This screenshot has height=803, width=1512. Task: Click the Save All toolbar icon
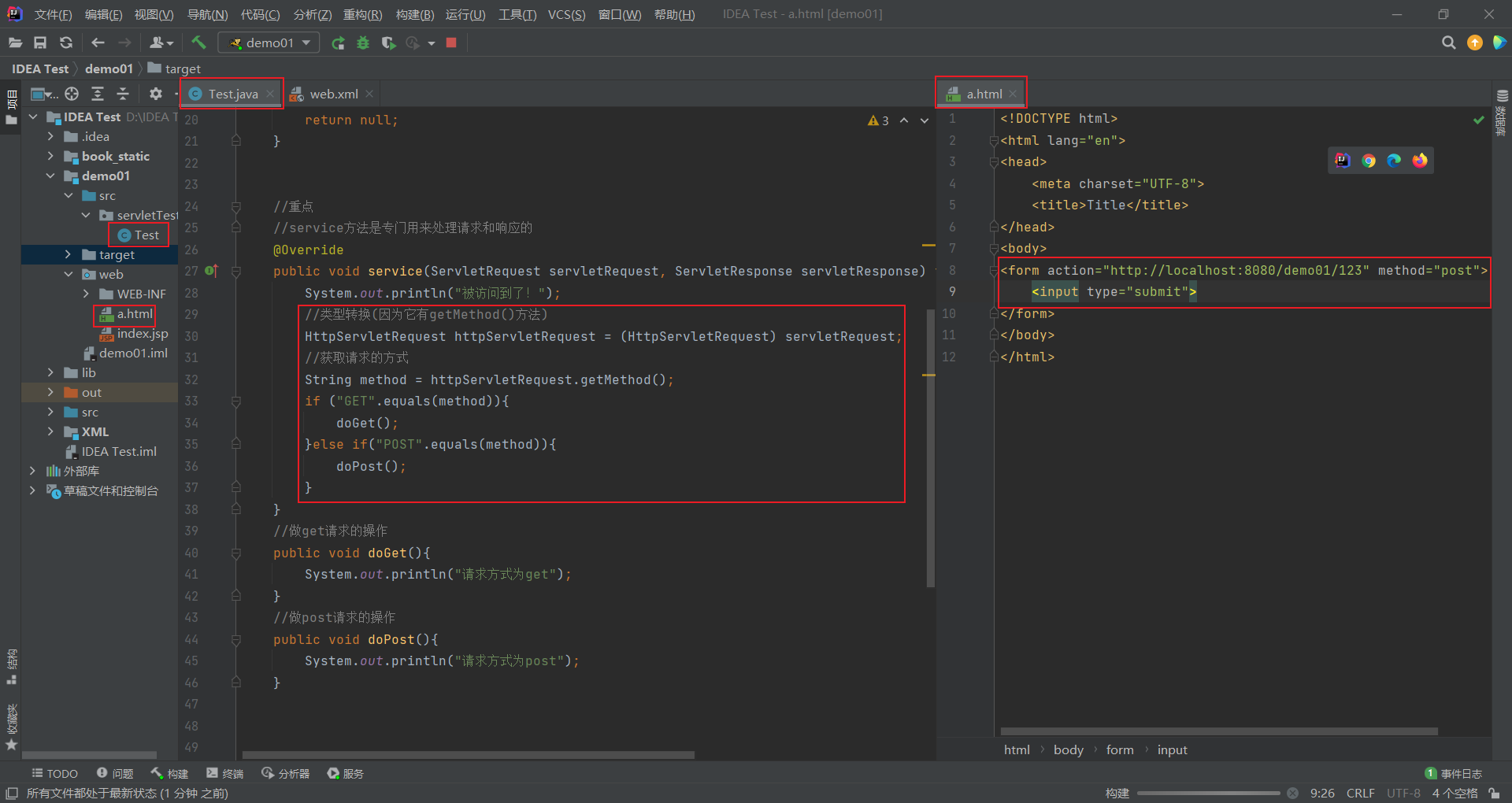coord(40,43)
